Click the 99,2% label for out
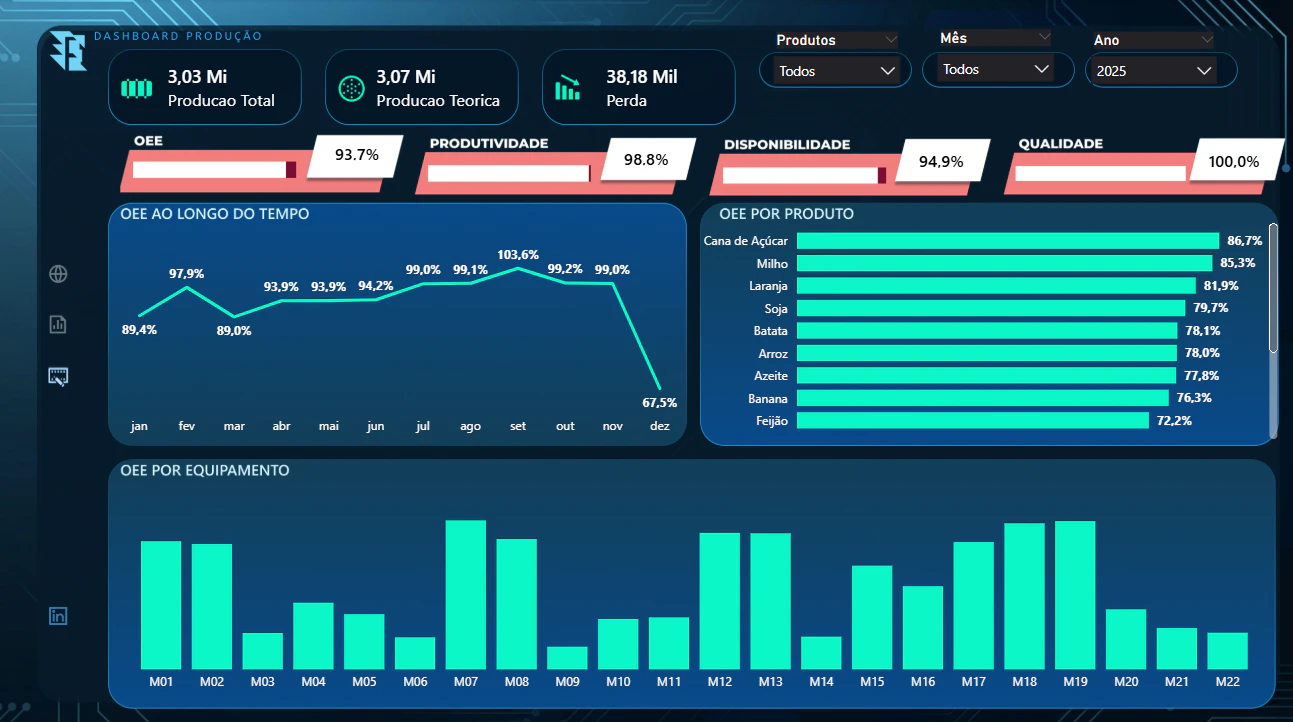 click(x=565, y=269)
